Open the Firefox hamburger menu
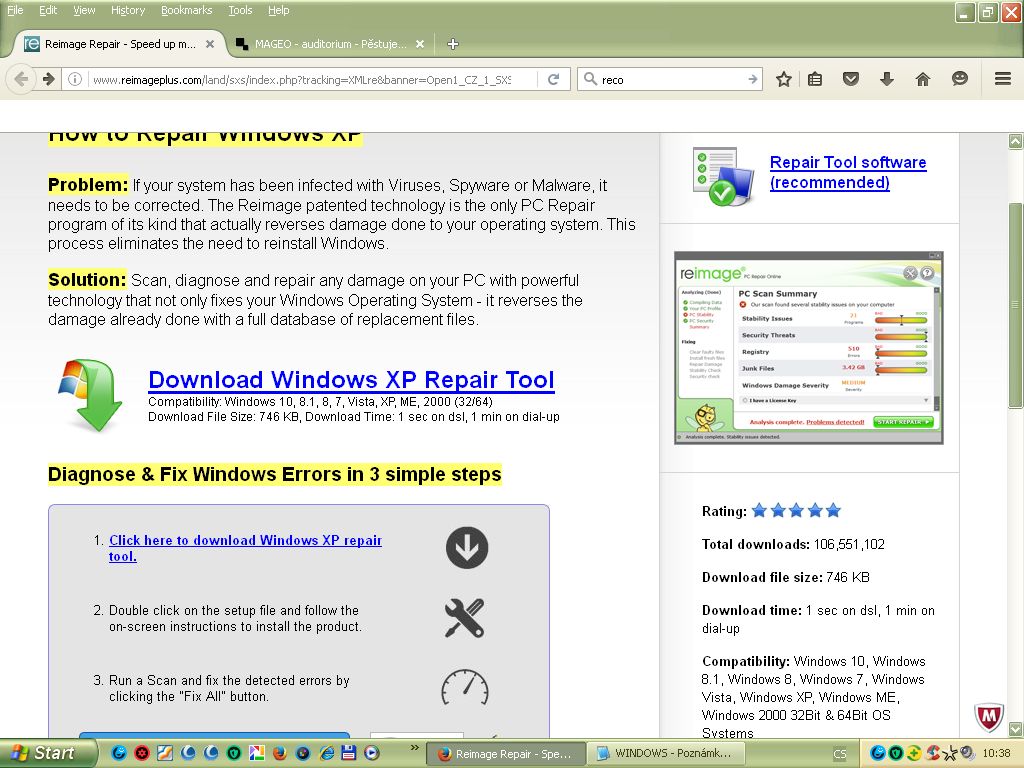This screenshot has height=768, width=1024. [1003, 79]
